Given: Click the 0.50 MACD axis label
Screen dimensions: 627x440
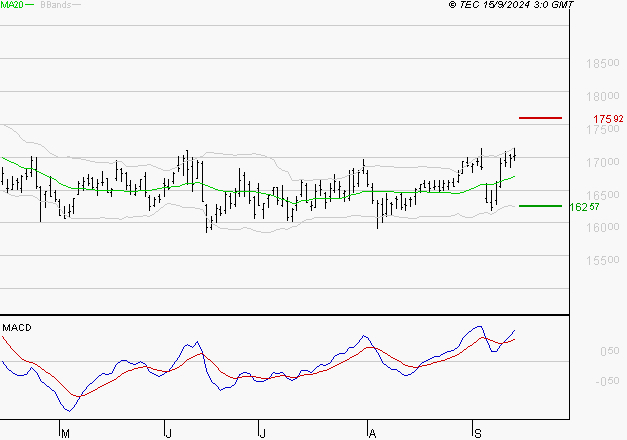Looking at the screenshot, I should coord(610,351).
